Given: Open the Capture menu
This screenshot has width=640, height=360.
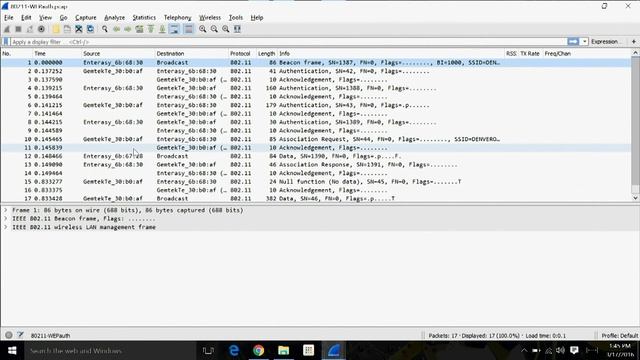Looking at the screenshot, I should [86, 18].
